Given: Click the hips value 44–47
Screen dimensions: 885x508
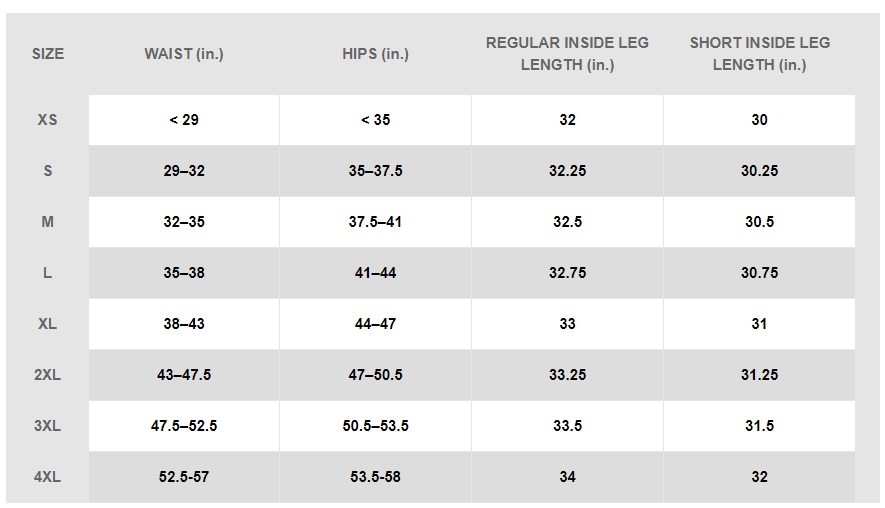Looking at the screenshot, I should coord(375,324).
